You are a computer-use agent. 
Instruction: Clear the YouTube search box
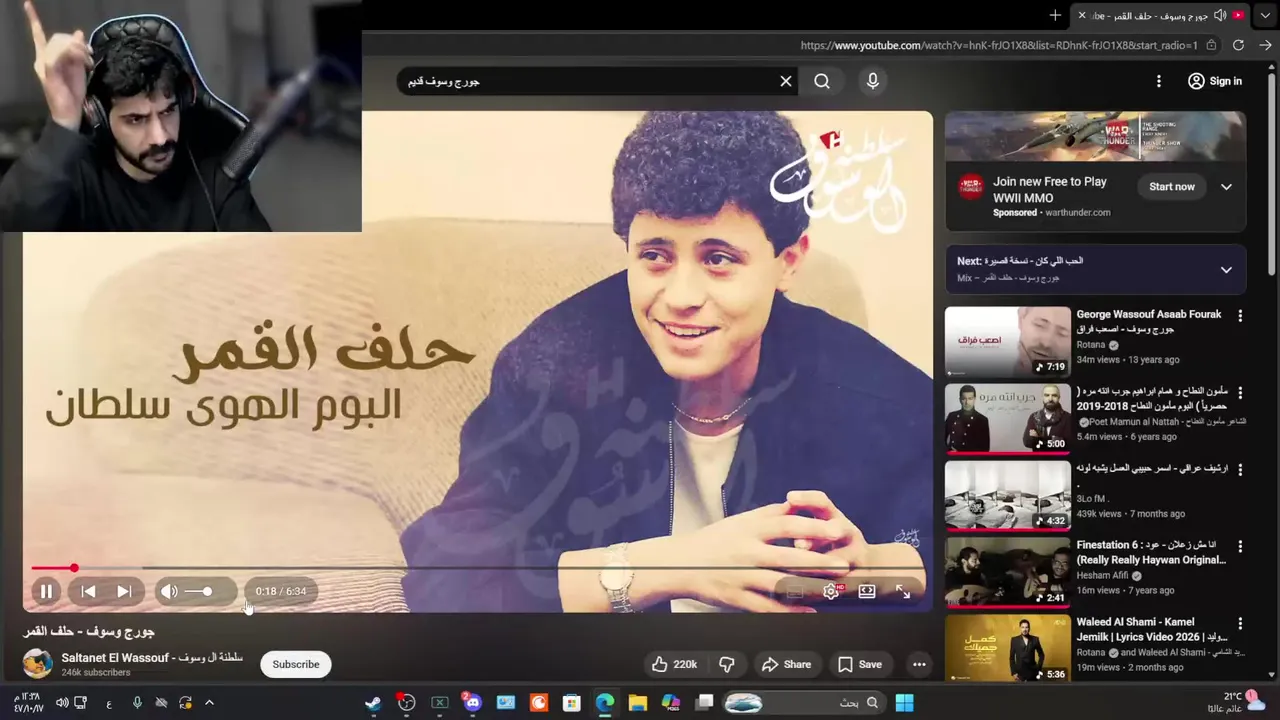786,81
